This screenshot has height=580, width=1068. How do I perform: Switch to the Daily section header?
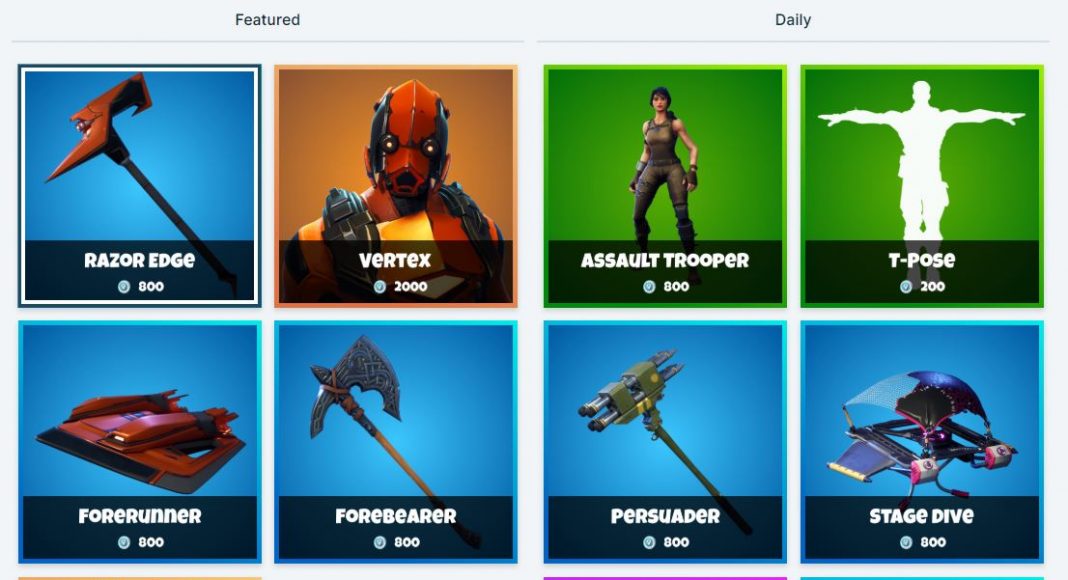(793, 20)
